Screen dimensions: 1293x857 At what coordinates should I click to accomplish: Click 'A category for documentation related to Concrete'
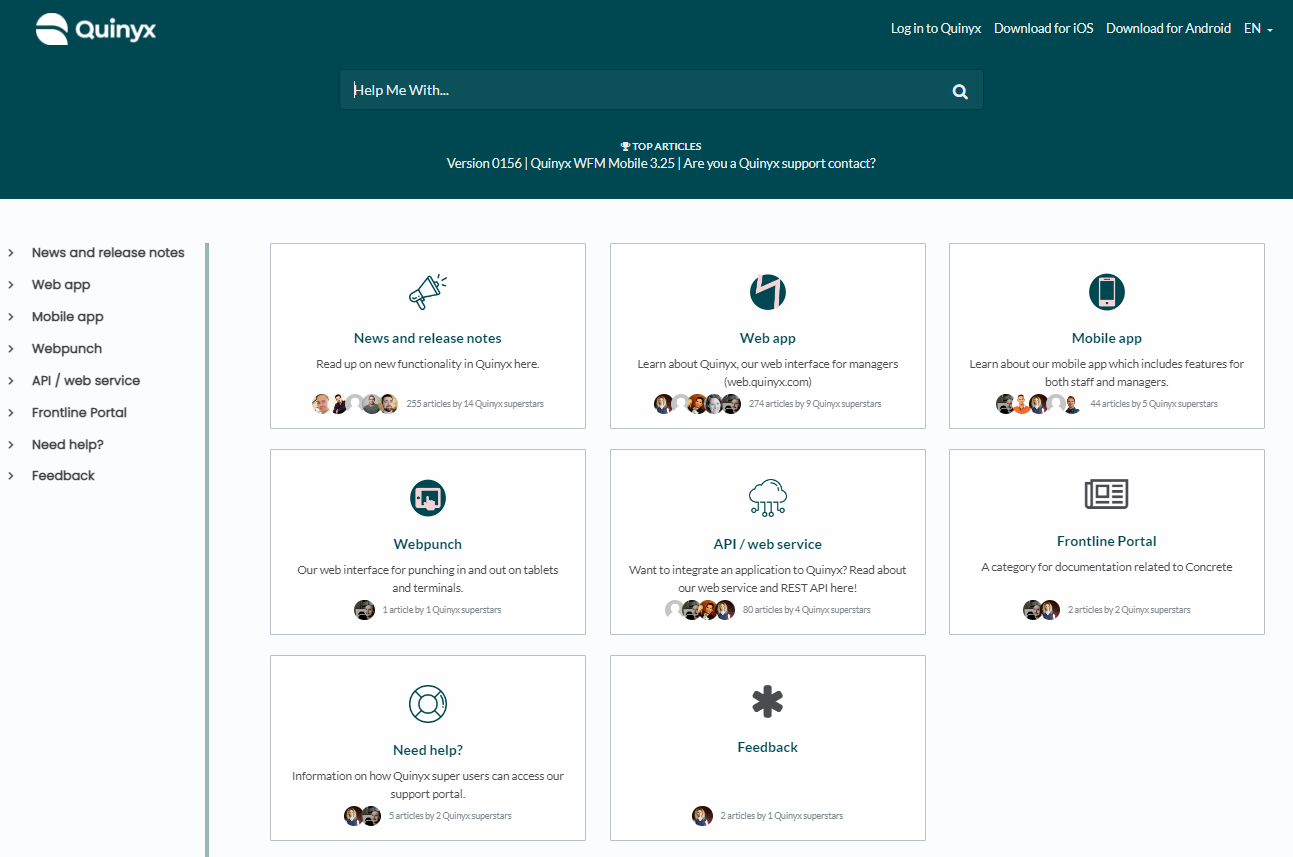(x=1107, y=567)
